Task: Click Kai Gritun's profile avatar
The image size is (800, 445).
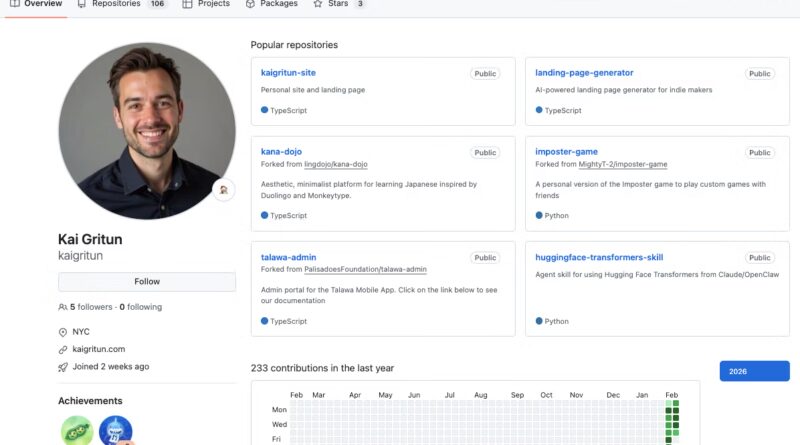Action: (147, 131)
